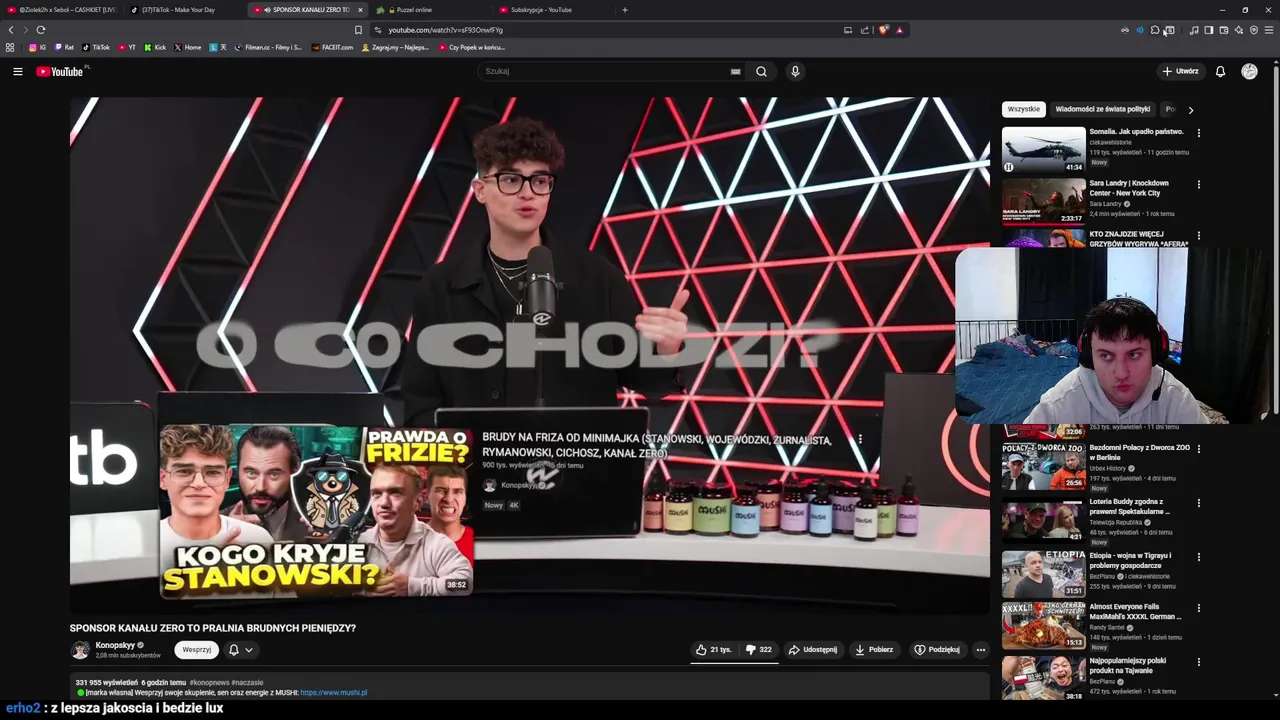Open options menu for Sara Landry video
The height and width of the screenshot is (720, 1280).
pos(1198,184)
